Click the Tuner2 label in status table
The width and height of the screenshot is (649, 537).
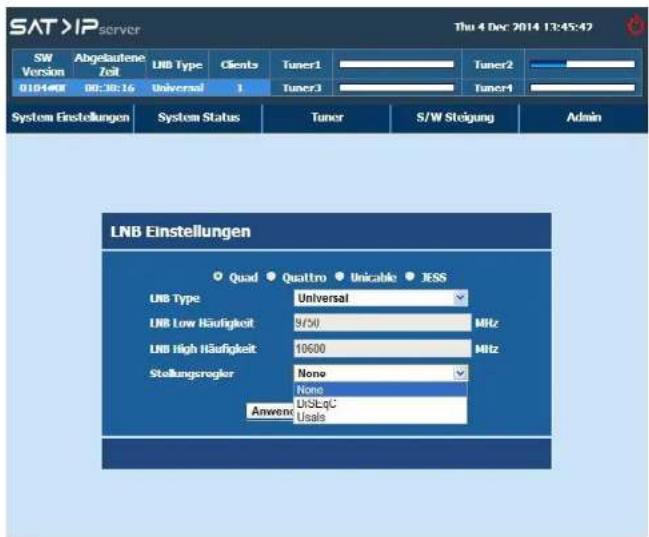click(493, 65)
